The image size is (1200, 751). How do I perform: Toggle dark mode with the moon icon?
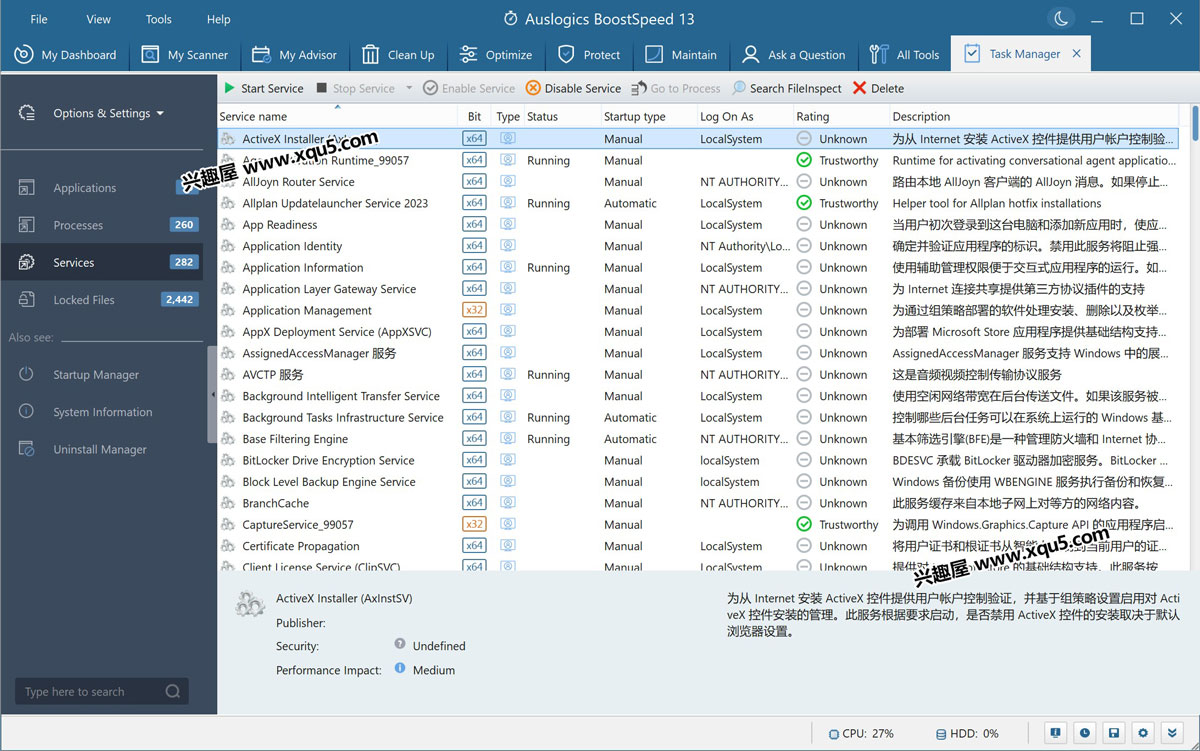1060,18
